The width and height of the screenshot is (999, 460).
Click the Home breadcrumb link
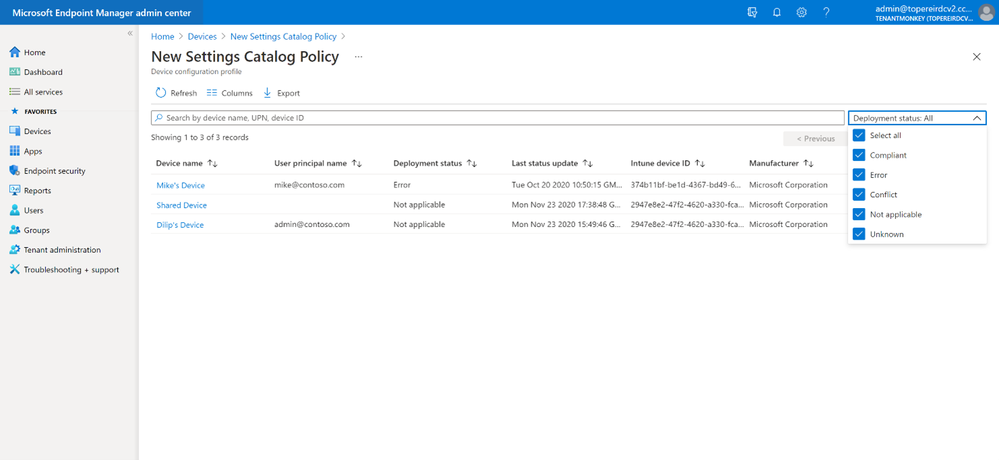coord(162,37)
